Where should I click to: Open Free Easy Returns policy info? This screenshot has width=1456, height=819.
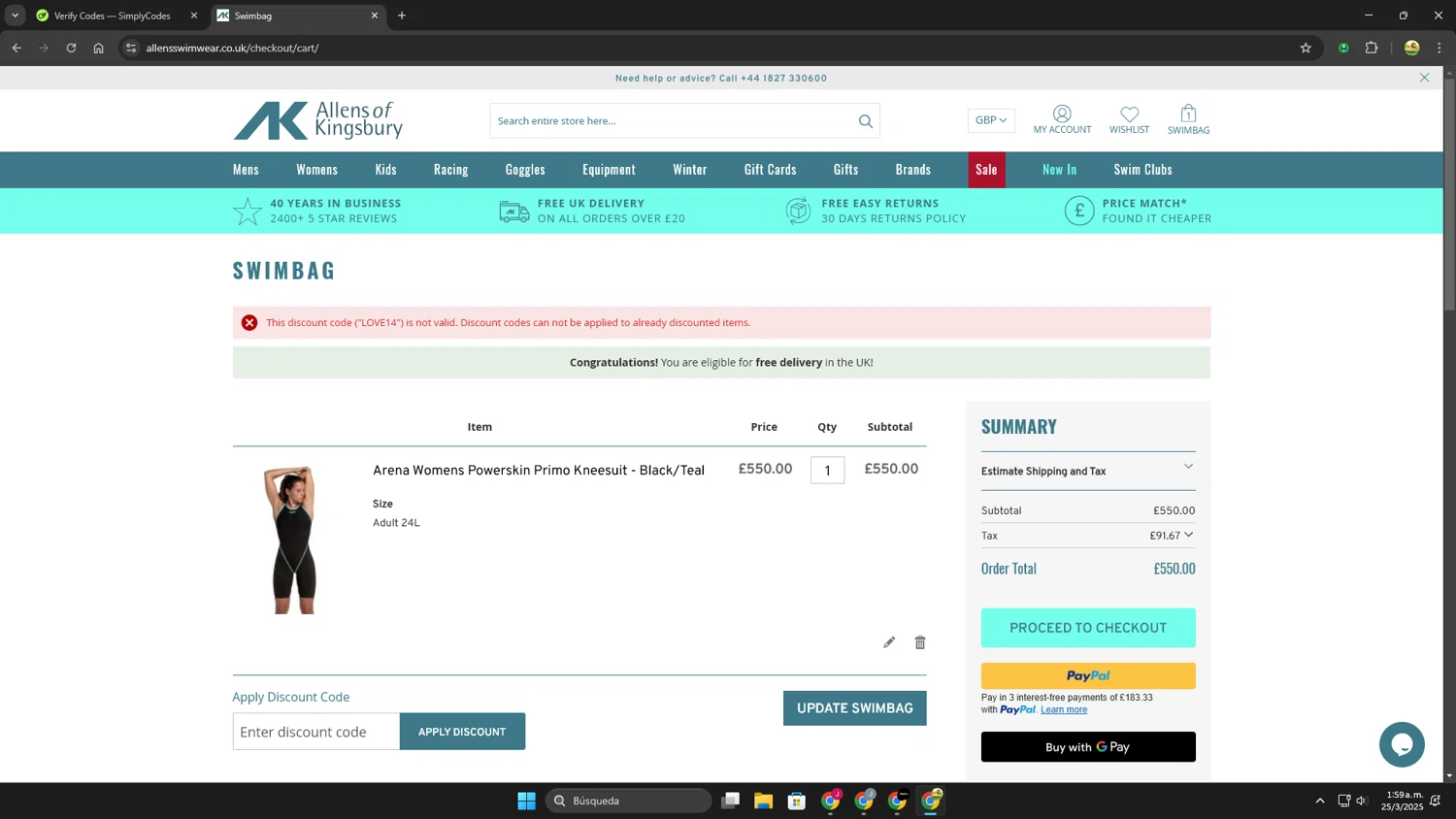click(876, 211)
